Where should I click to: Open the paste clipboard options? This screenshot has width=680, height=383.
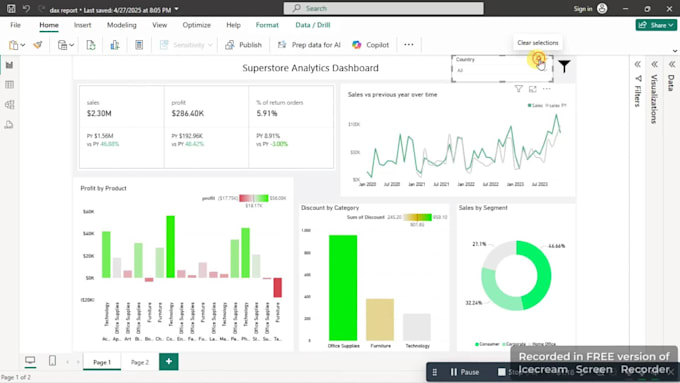[16, 45]
